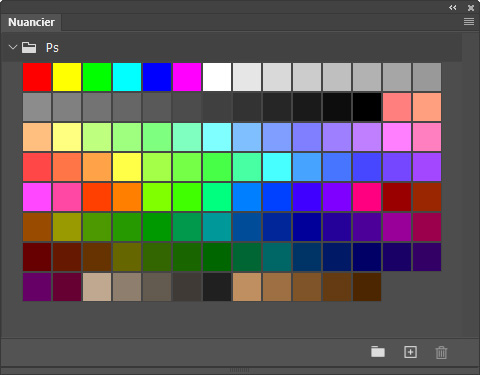Image resolution: width=480 pixels, height=375 pixels.
Task: Select the pure magenta swatch in first row
Action: [x=187, y=77]
